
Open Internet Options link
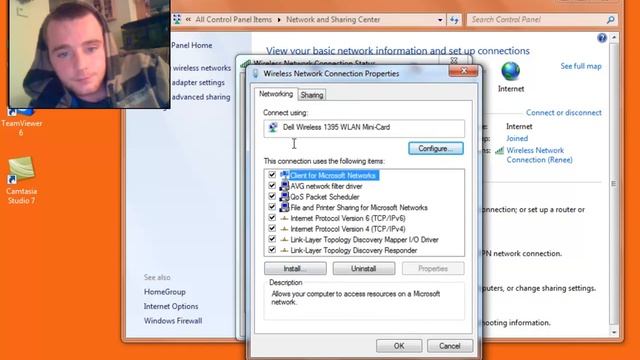pyautogui.click(x=171, y=306)
